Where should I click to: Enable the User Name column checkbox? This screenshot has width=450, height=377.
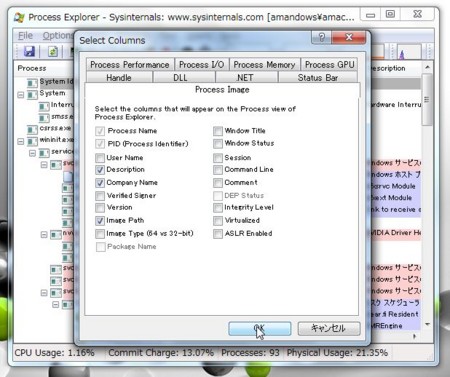tap(100, 158)
